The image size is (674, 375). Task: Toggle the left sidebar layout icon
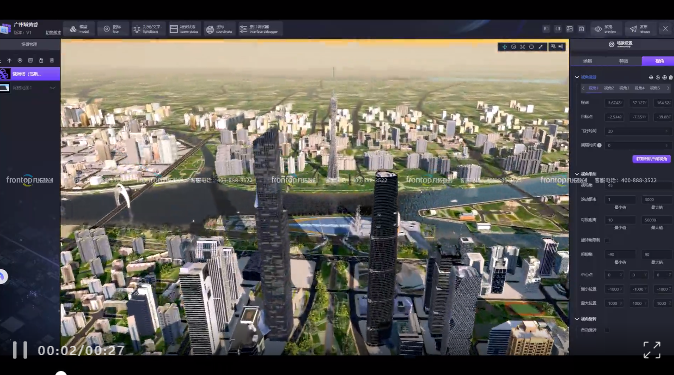(546, 29)
